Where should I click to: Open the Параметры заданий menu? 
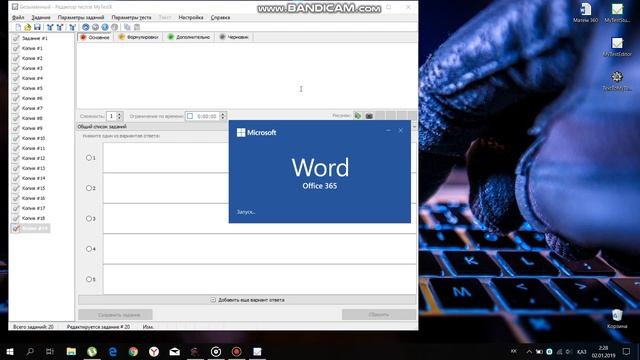tap(81, 18)
